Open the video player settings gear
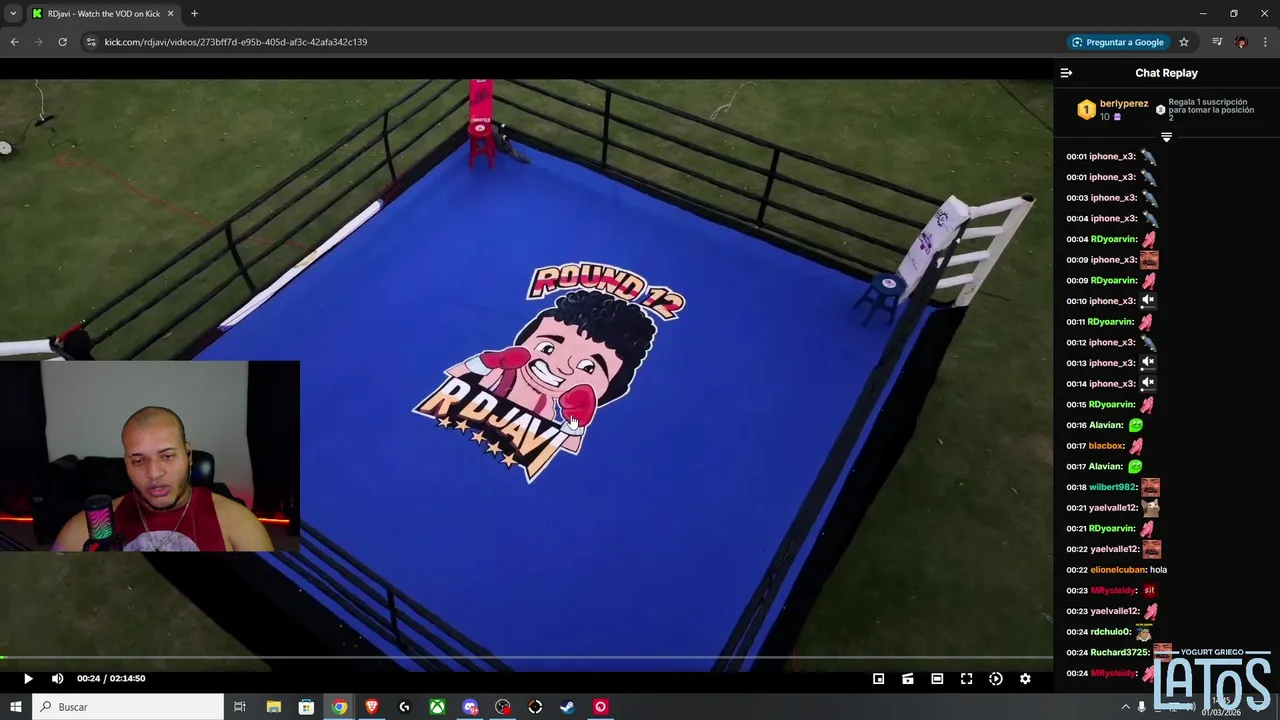Image resolution: width=1280 pixels, height=720 pixels. tap(1025, 679)
